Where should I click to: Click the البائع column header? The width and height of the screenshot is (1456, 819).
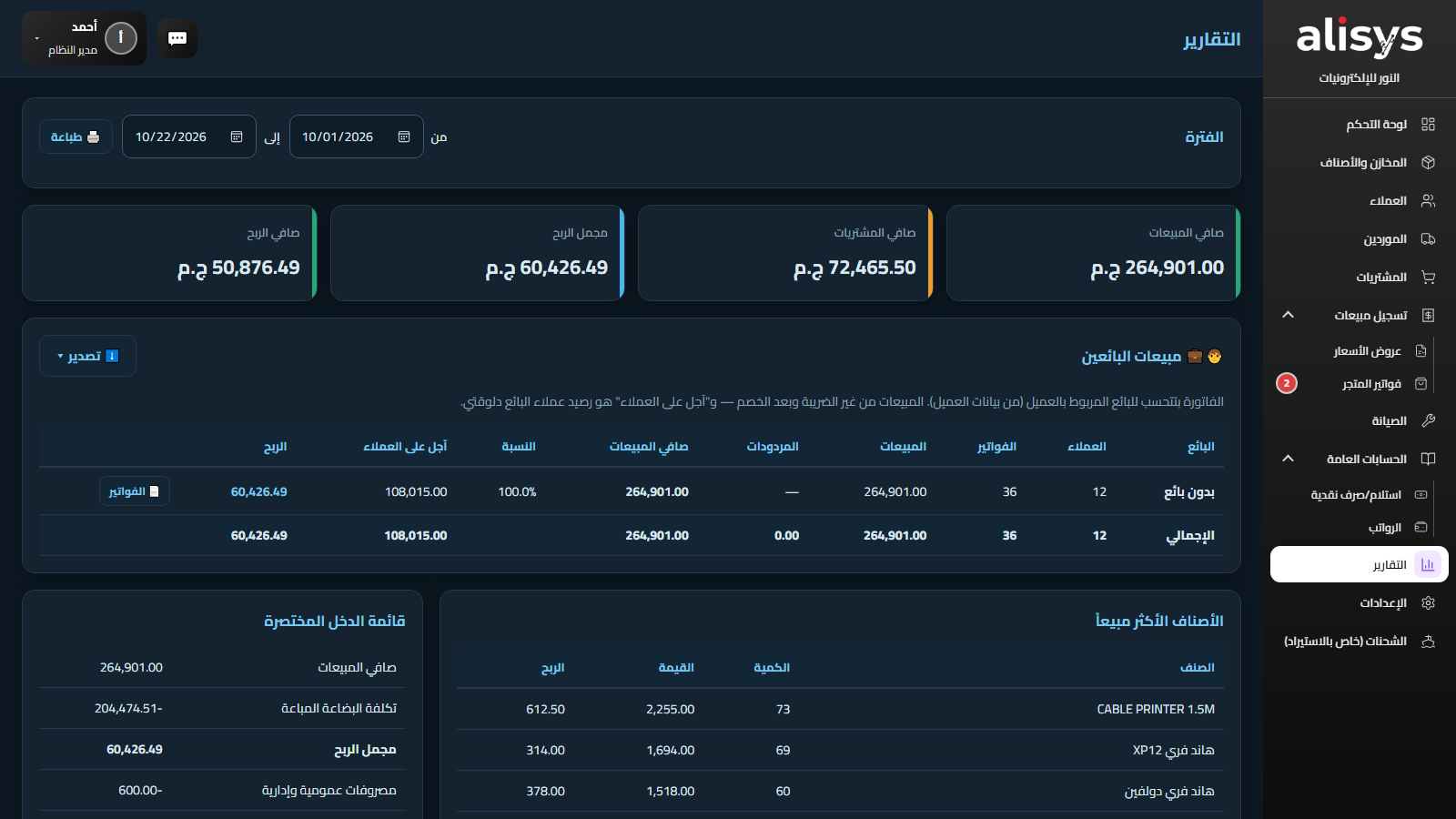1200,446
